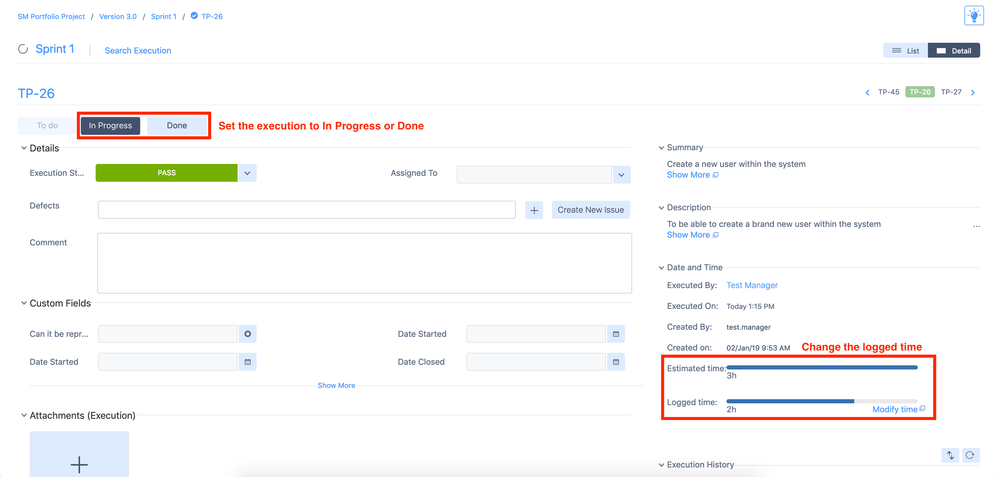
Task: Collapse Attachments (Execution) section
Action: tap(24, 416)
